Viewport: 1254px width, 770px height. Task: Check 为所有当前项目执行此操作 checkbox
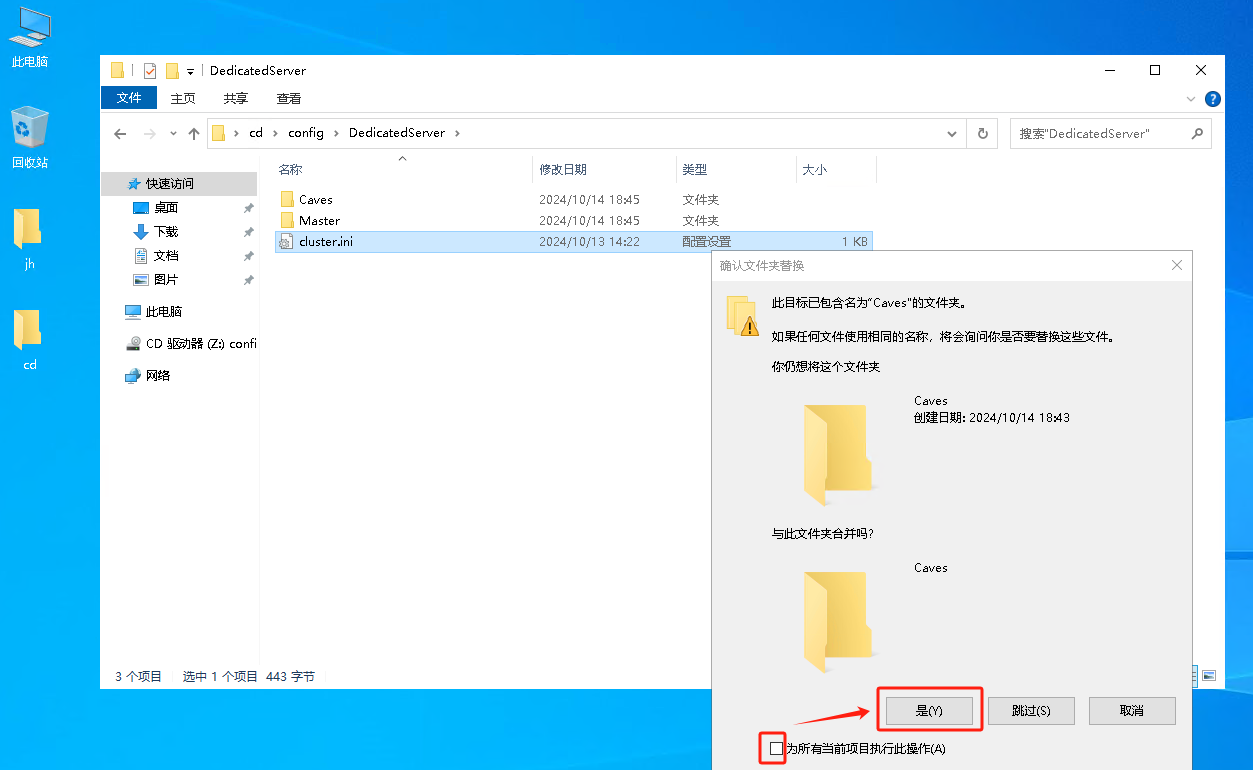(x=777, y=749)
